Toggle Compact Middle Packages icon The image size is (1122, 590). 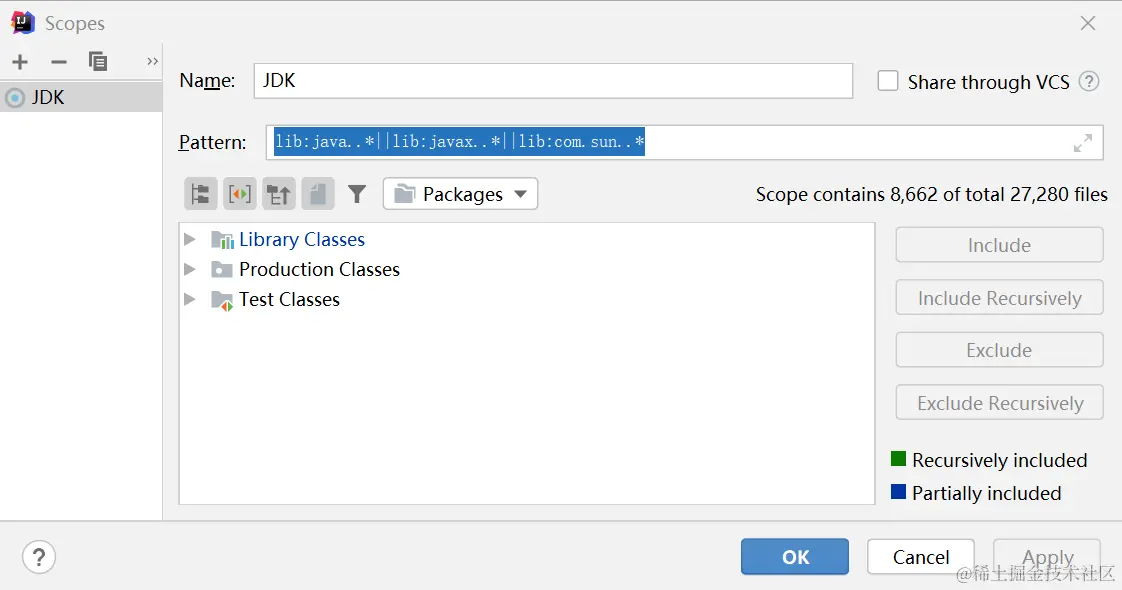[279, 194]
